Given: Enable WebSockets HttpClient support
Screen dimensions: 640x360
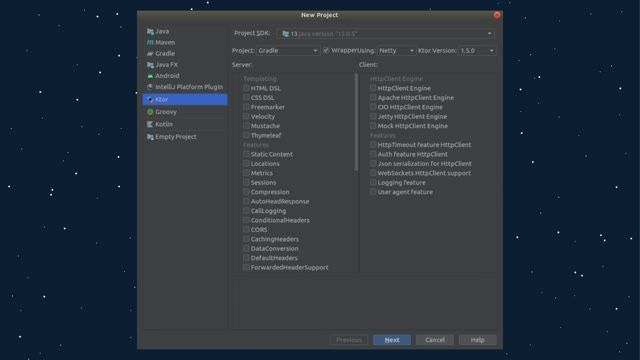Looking at the screenshot, I should (373, 173).
